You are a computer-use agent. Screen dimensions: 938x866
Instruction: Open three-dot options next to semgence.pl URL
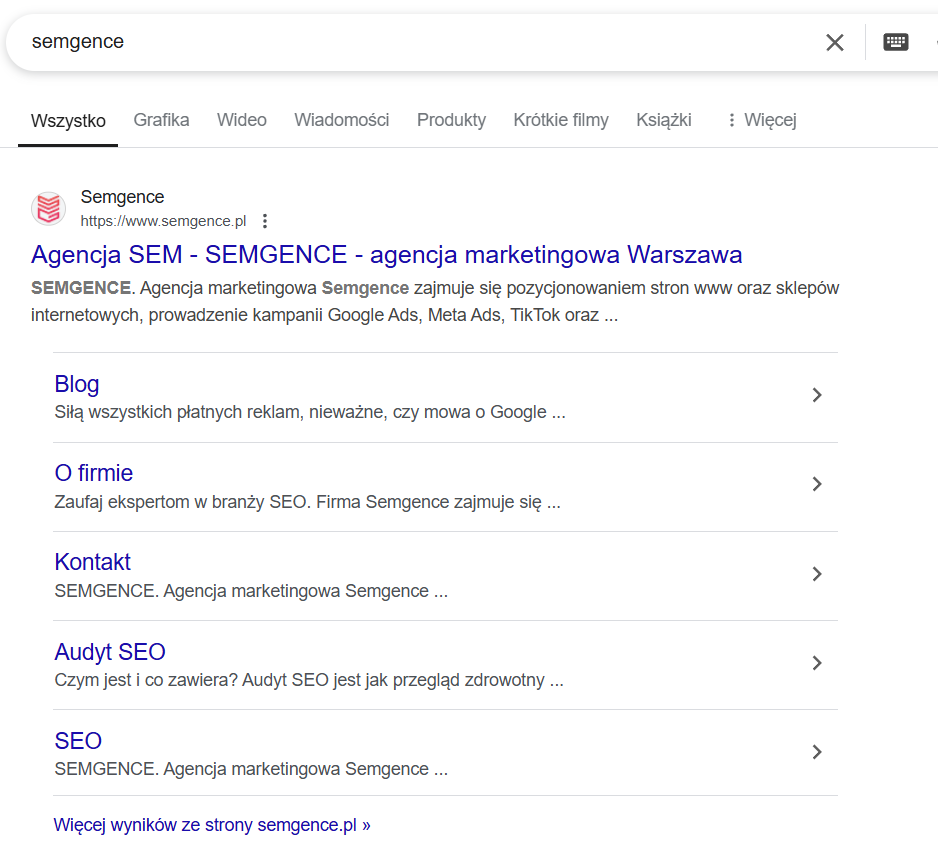(265, 221)
